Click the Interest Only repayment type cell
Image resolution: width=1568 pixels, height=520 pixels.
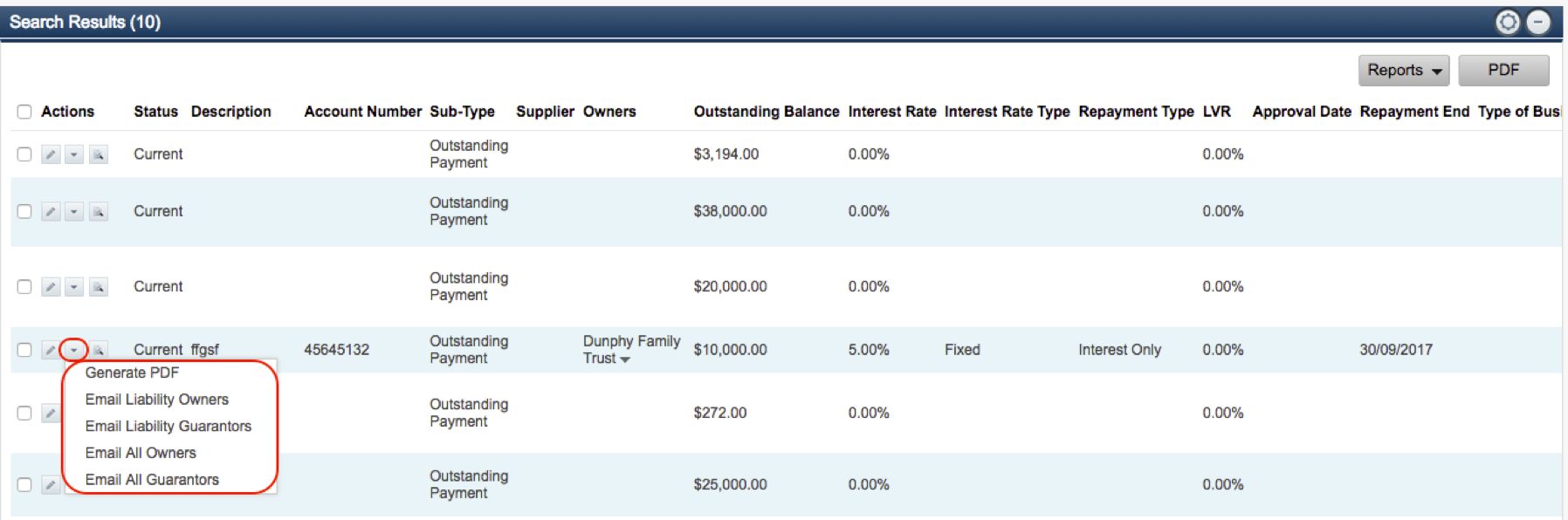(1119, 350)
